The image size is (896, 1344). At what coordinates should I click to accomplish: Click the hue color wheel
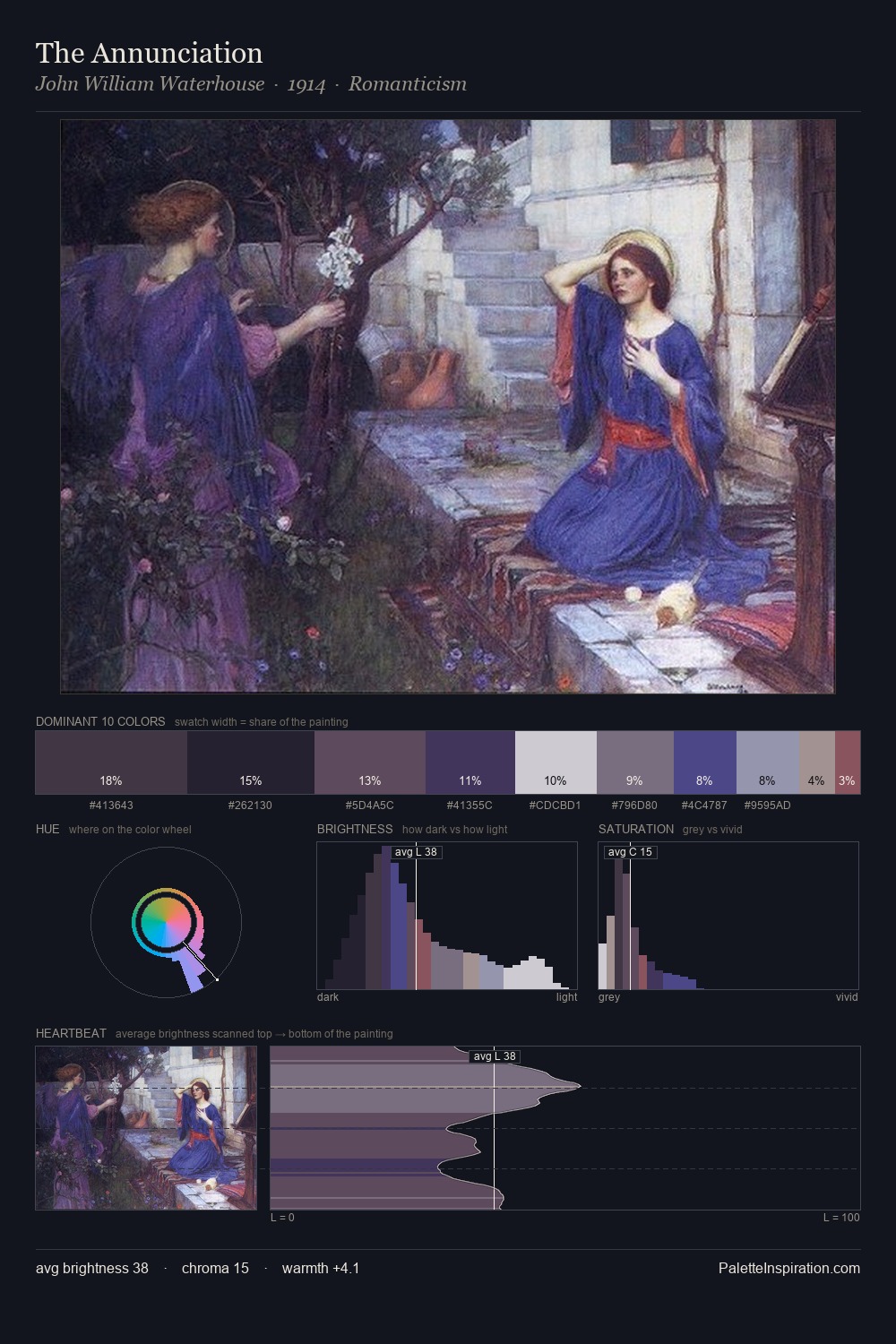pos(166,922)
